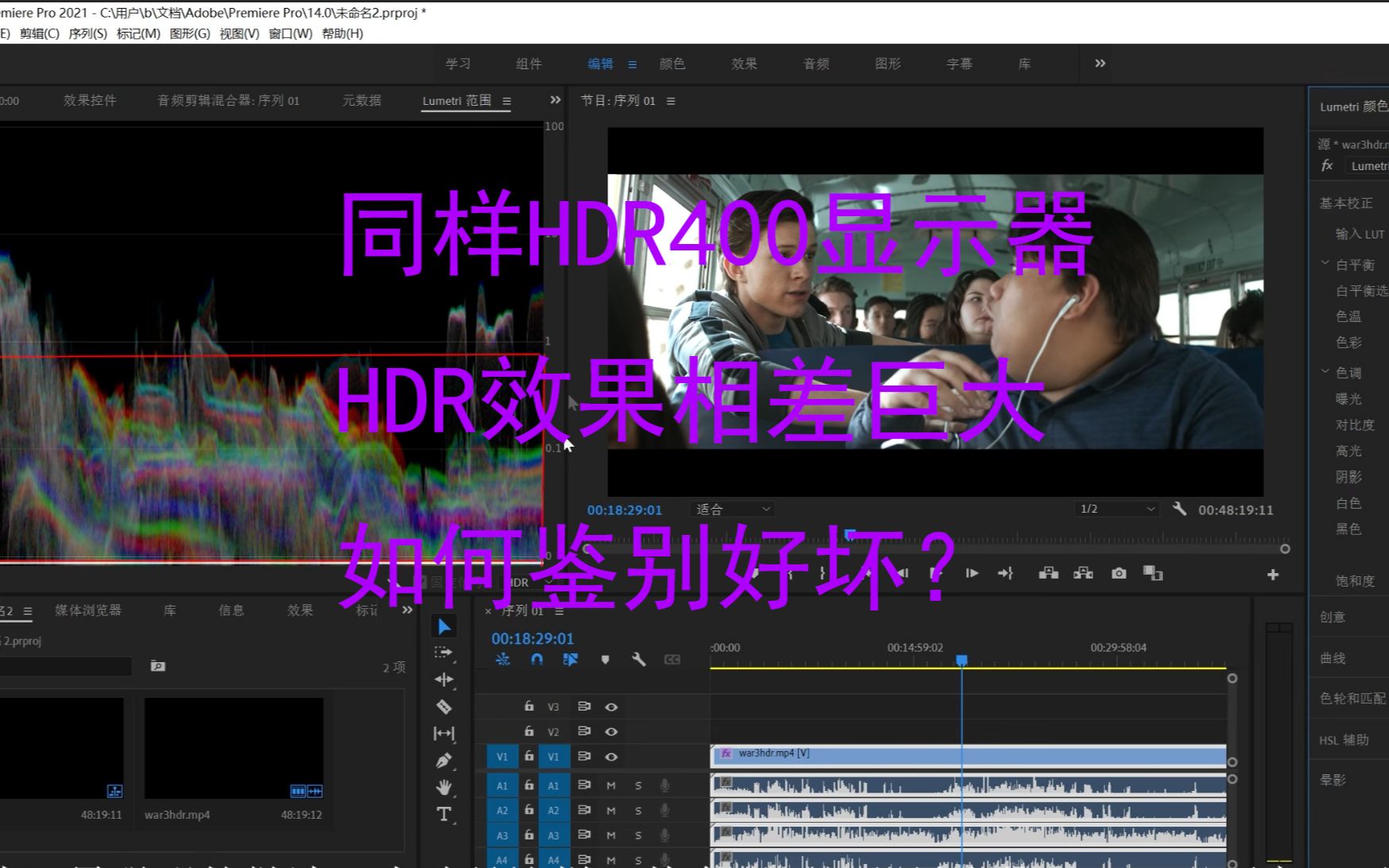Select the Razor tool
Image resolution: width=1389 pixels, height=868 pixels.
[x=444, y=707]
